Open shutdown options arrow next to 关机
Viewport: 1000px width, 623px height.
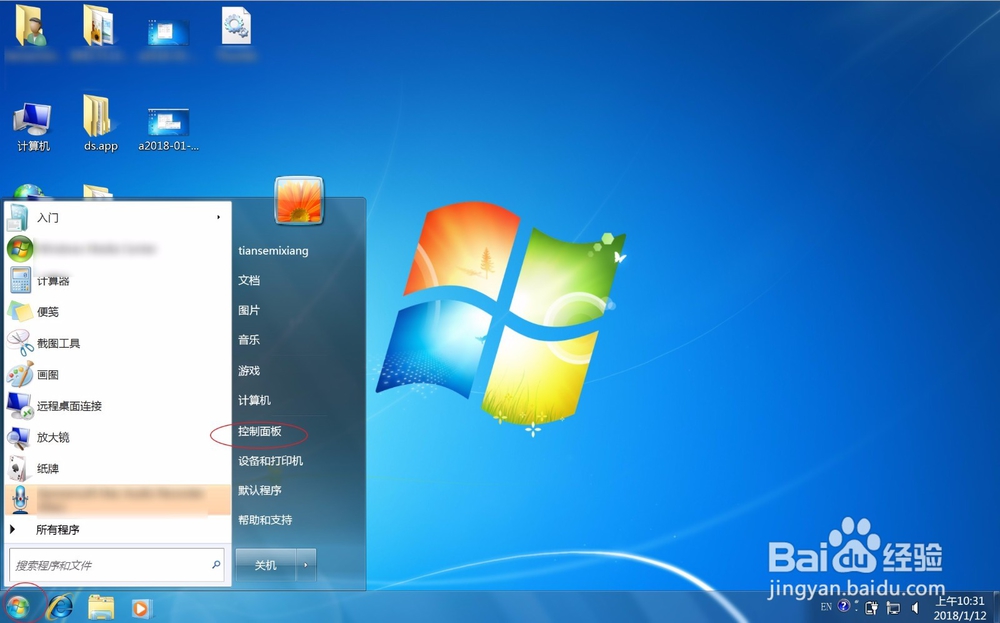click(x=306, y=565)
